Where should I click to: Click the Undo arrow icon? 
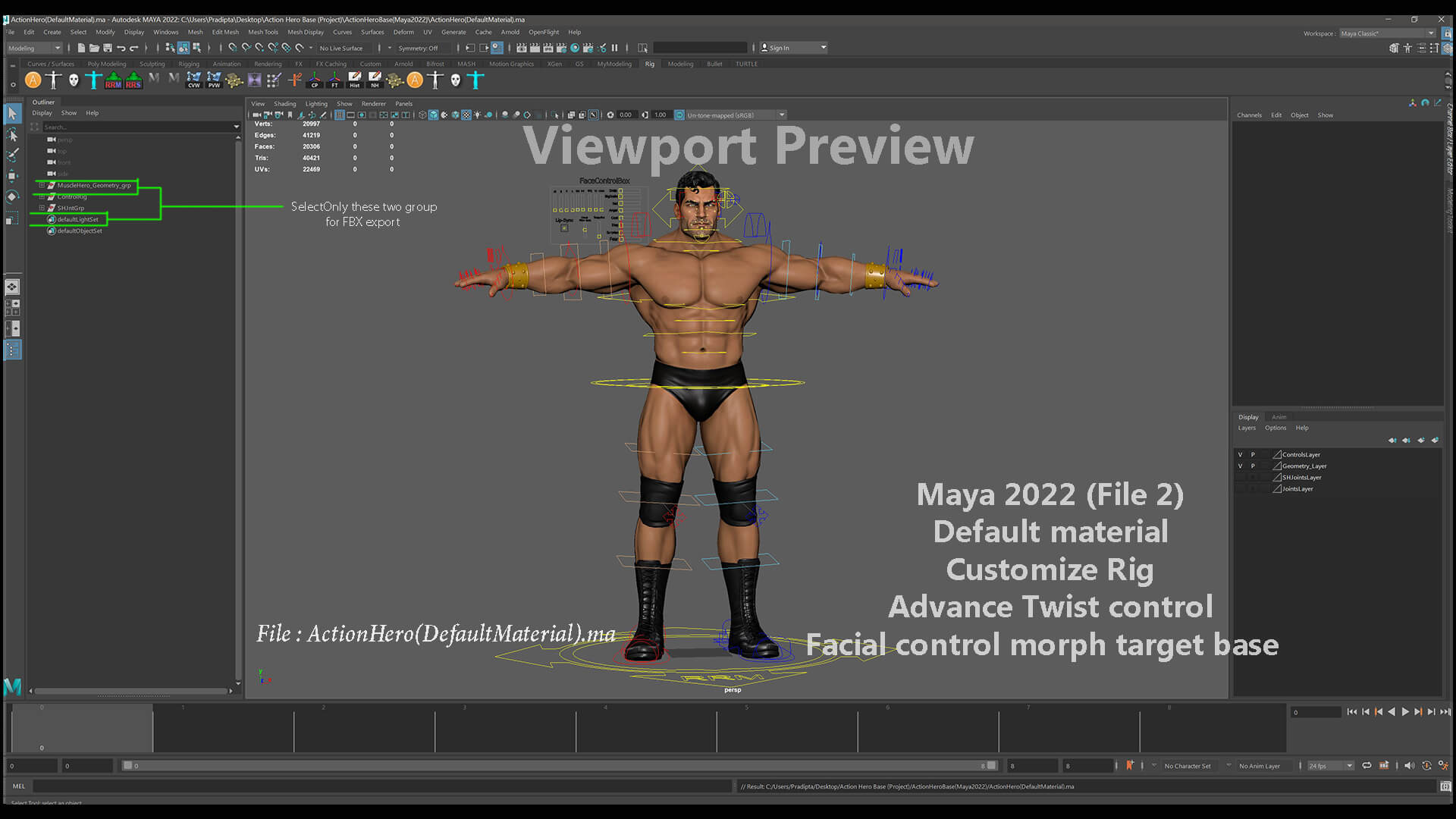pos(121,48)
